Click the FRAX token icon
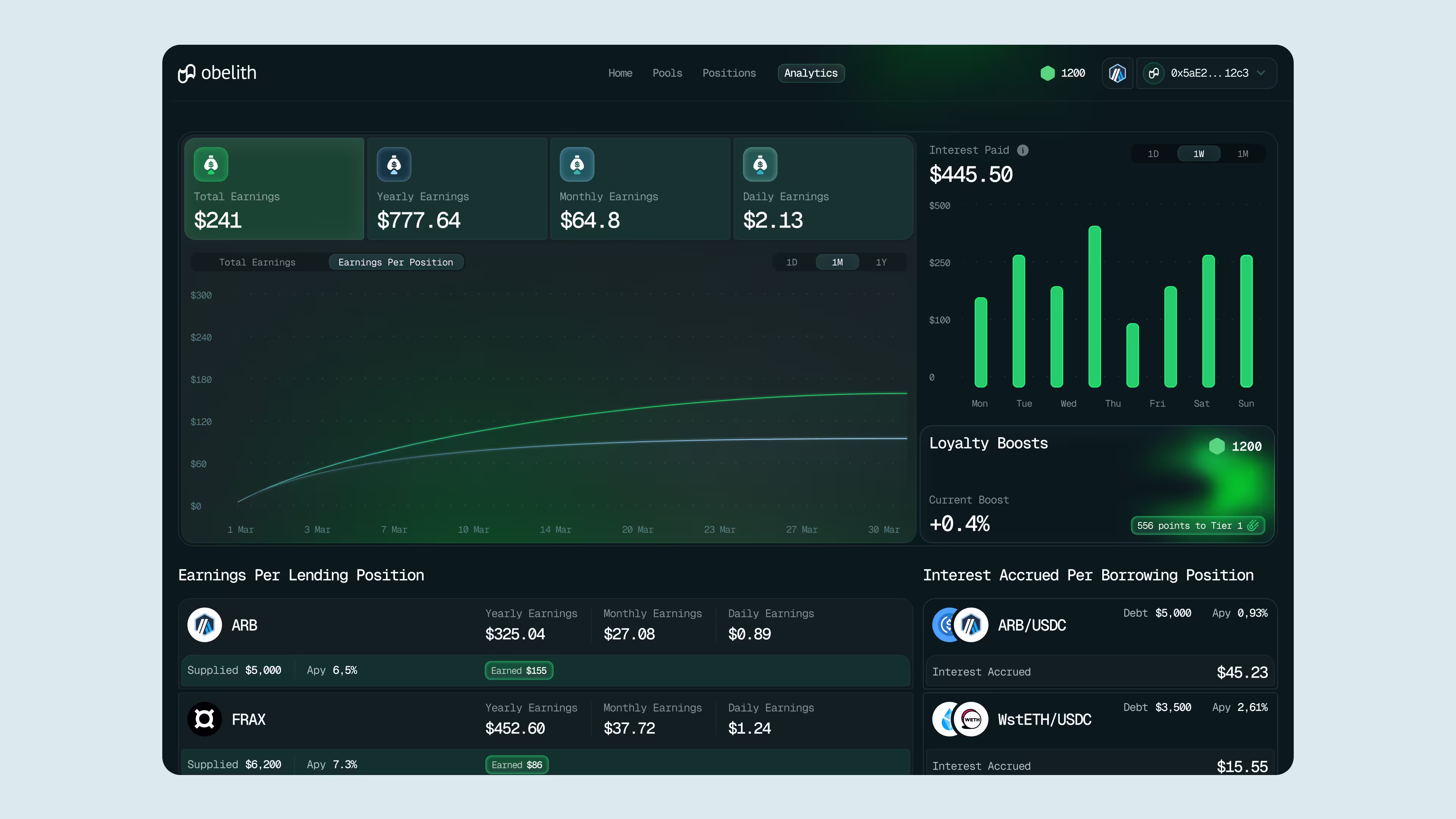 coord(205,719)
